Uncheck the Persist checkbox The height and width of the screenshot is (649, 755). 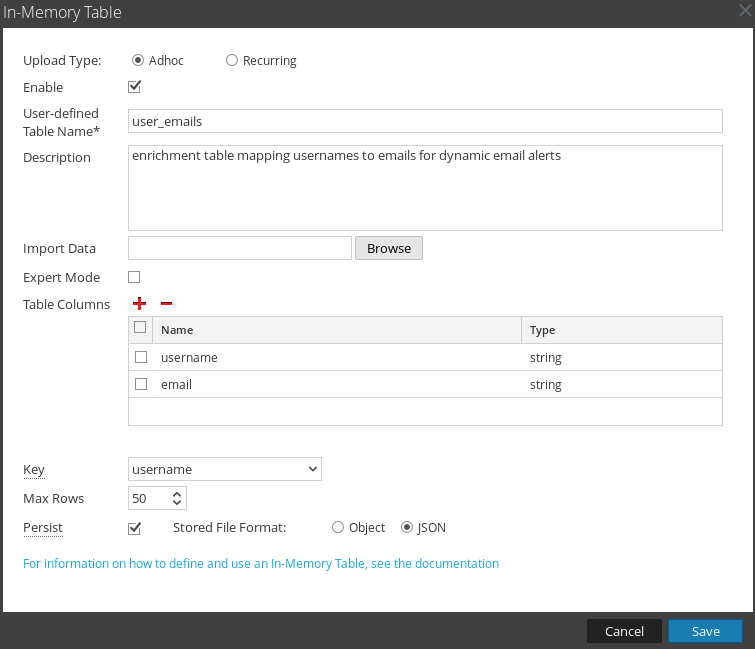(x=135, y=527)
